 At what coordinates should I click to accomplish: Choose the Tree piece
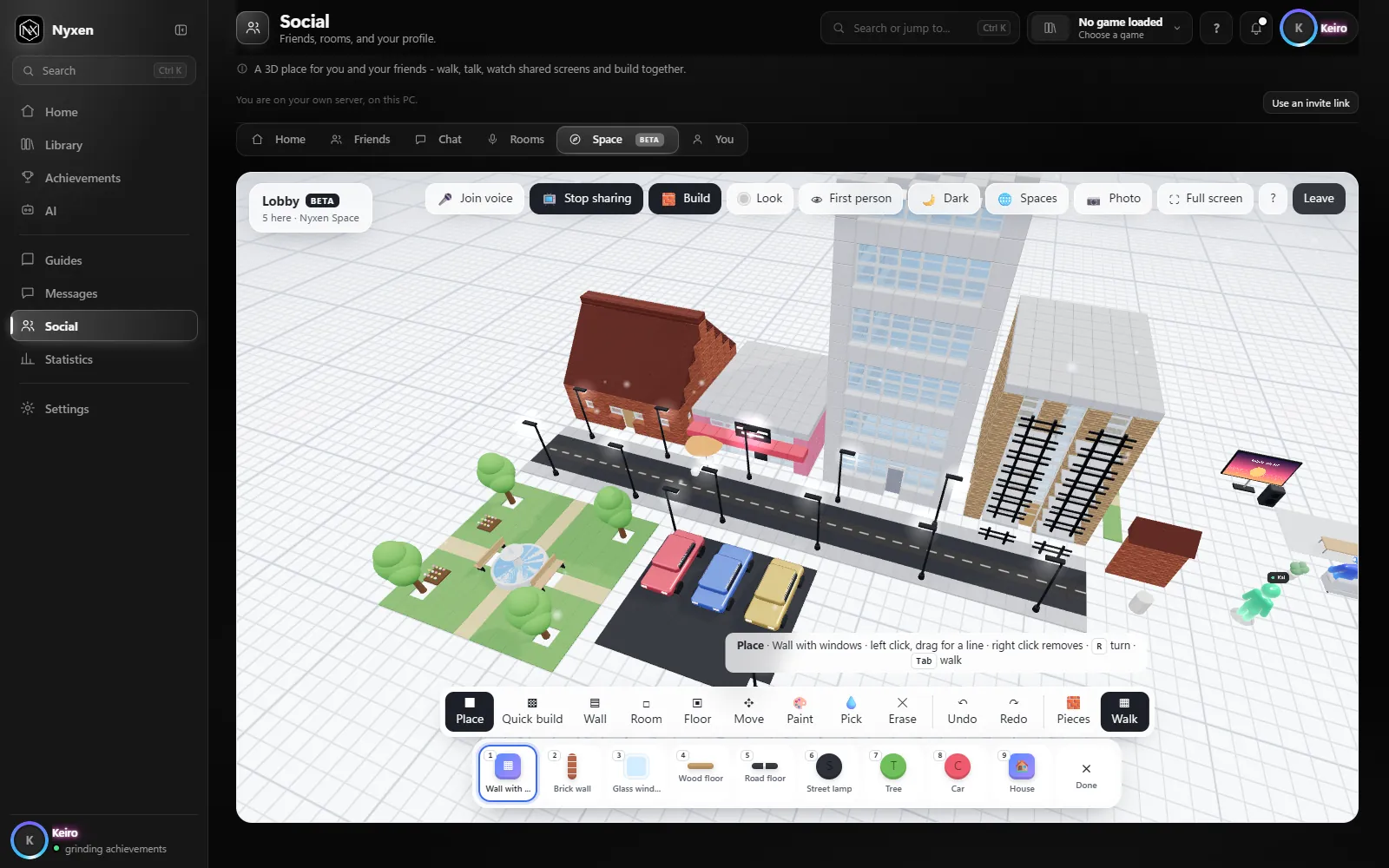[x=893, y=773]
